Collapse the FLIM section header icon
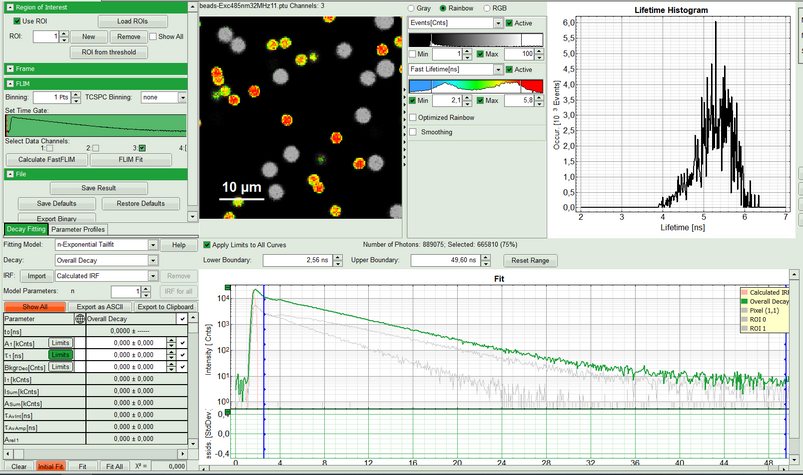Screen dimensions: 803x475 click(9, 83)
